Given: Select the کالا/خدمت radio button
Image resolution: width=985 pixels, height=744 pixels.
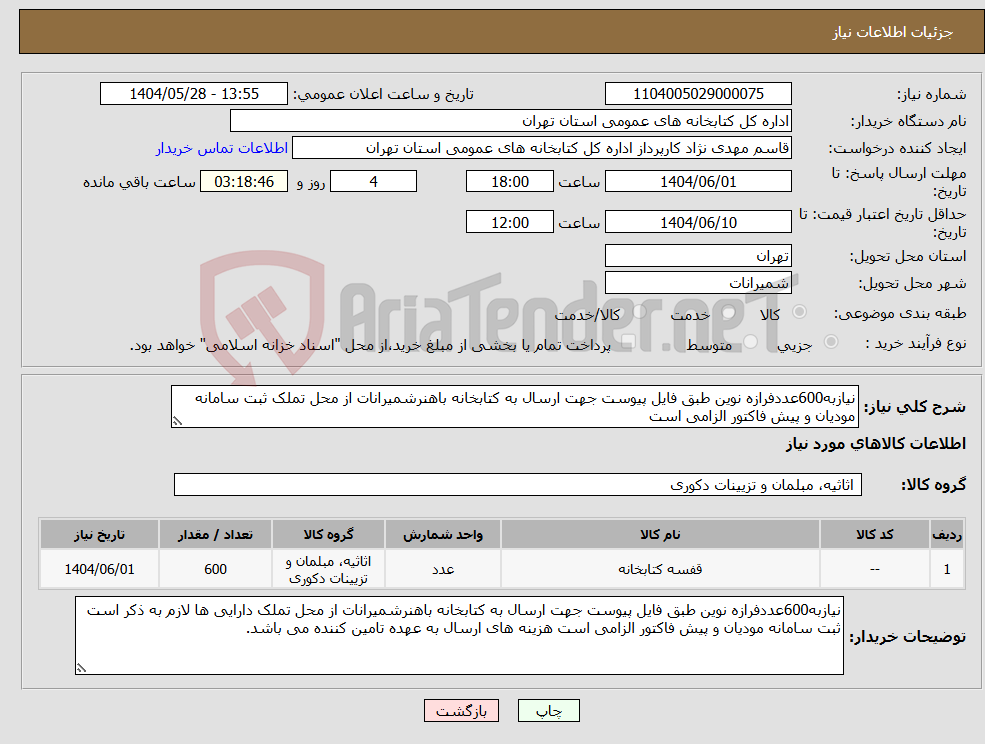Looking at the screenshot, I should click(x=638, y=311).
